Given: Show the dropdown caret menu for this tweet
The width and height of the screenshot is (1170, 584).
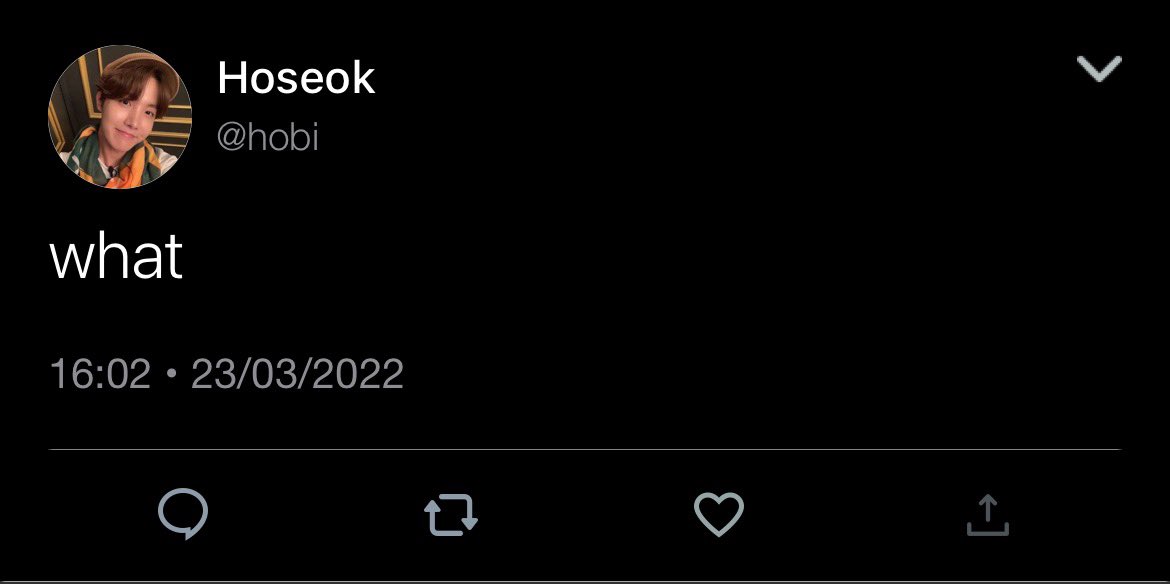Looking at the screenshot, I should (1099, 69).
